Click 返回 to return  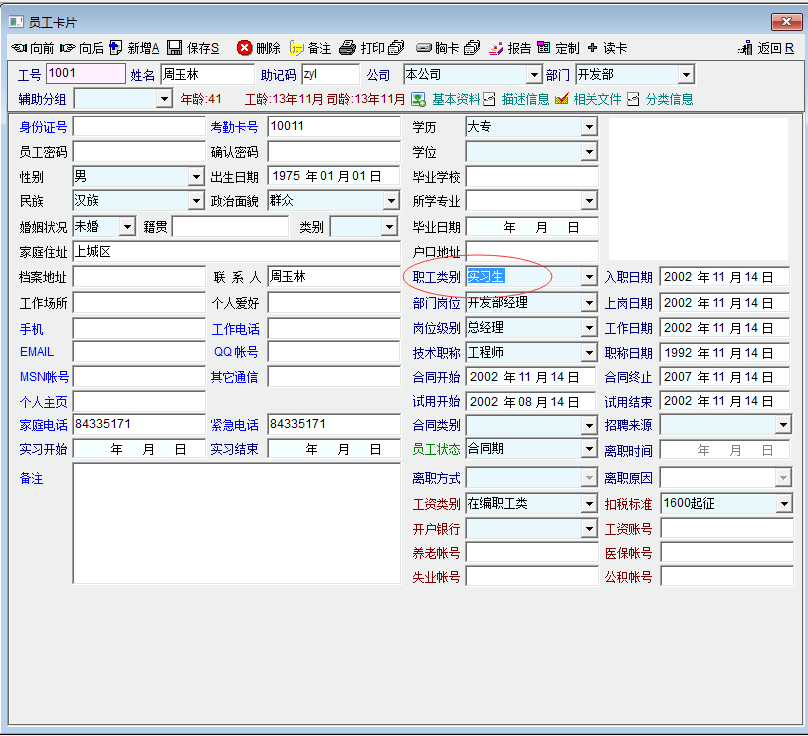[x=766, y=48]
